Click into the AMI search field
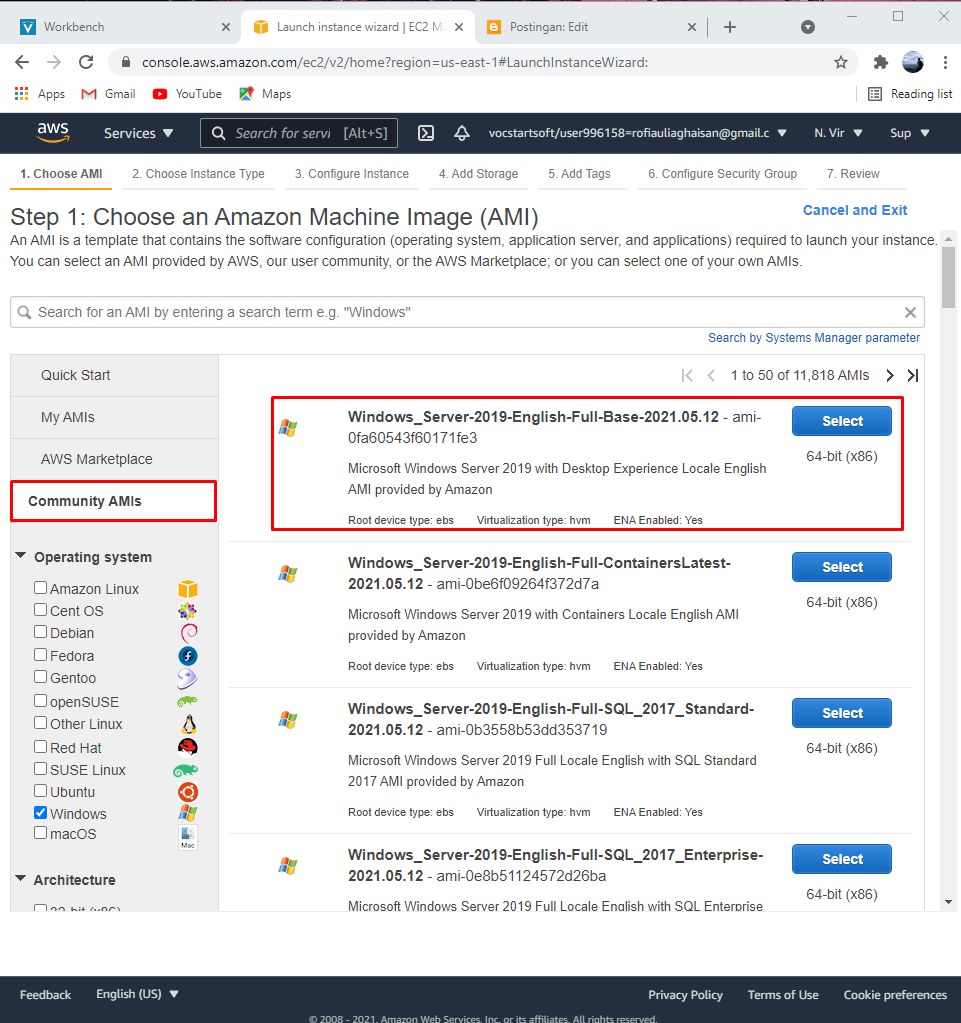Image resolution: width=961 pixels, height=1023 pixels. pyautogui.click(x=467, y=313)
